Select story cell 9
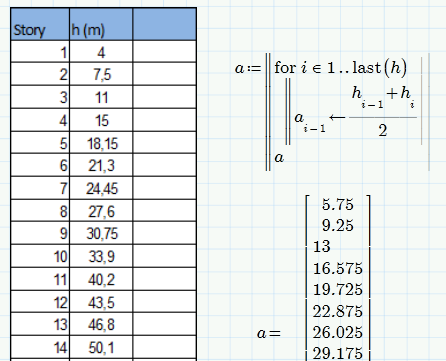Viewport: 446px width, 361px height. click(x=40, y=233)
